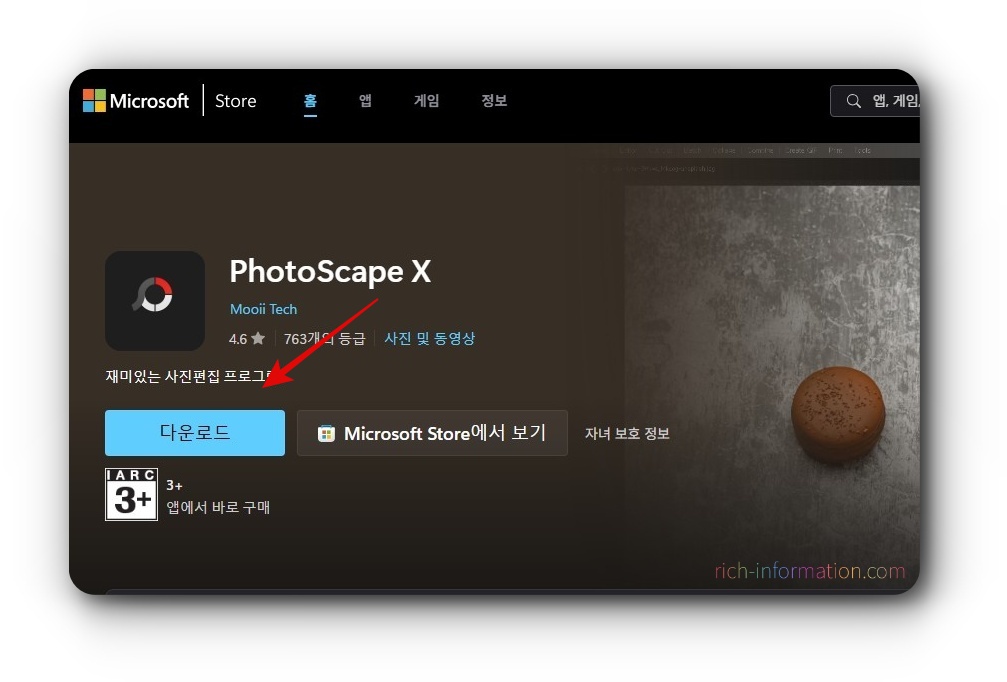Open Mooii Tech publisher link

coord(263,309)
